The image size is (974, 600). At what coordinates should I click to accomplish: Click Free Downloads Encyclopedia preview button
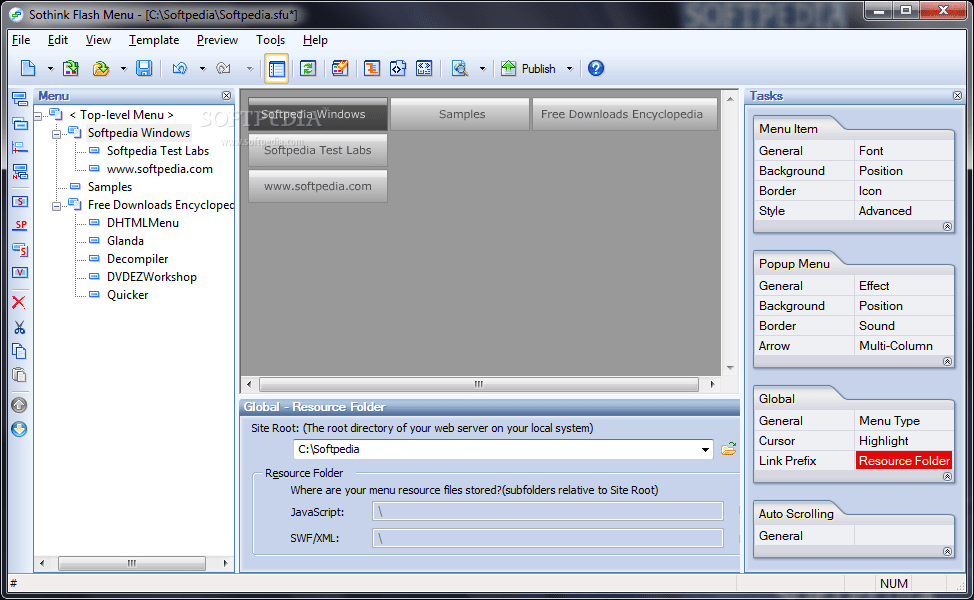[625, 114]
